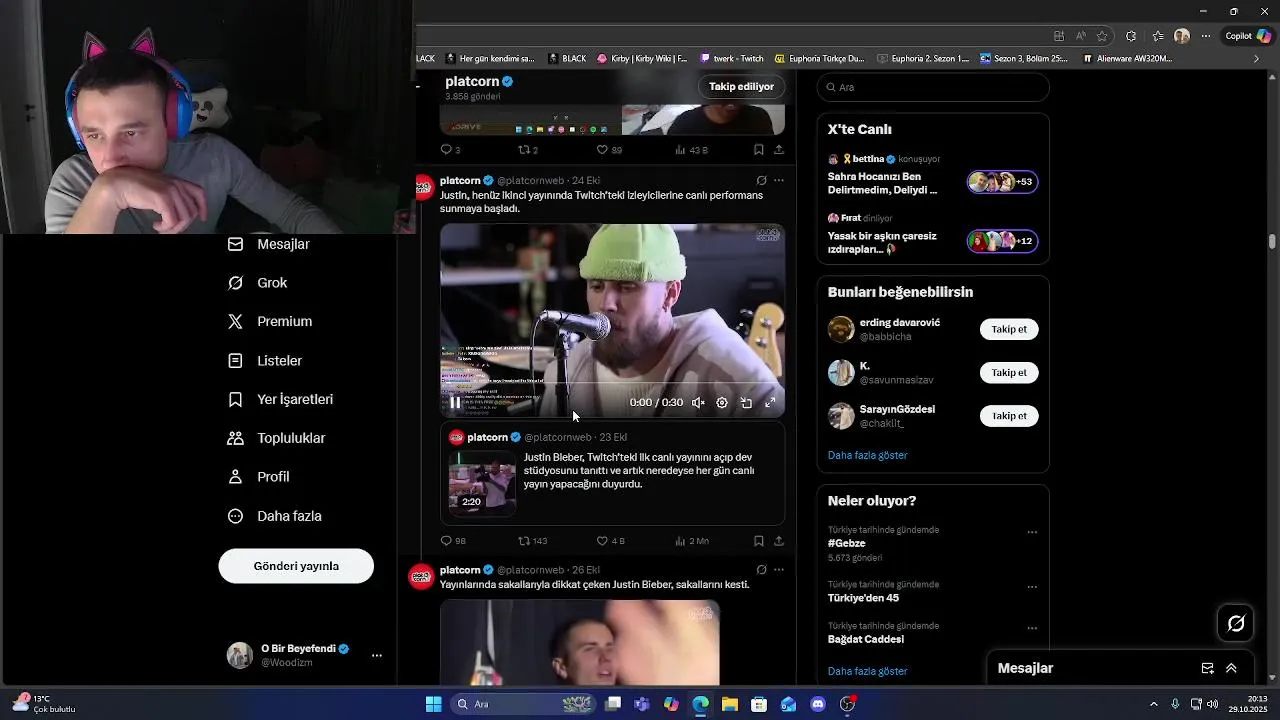Open the Daha fazla sidebar menu
This screenshot has width=1280, height=720.
tap(274, 516)
